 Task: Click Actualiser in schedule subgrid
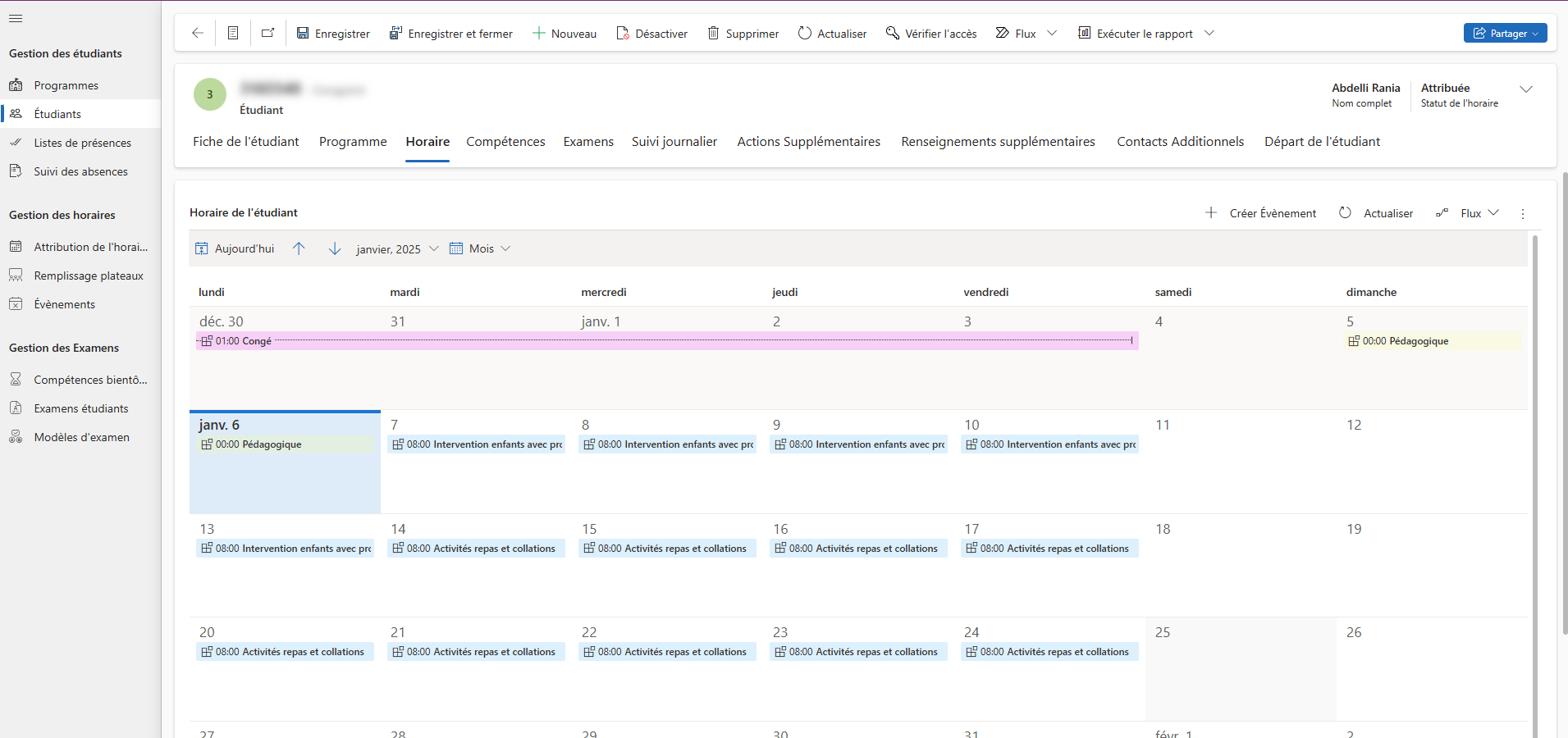pos(1376,213)
